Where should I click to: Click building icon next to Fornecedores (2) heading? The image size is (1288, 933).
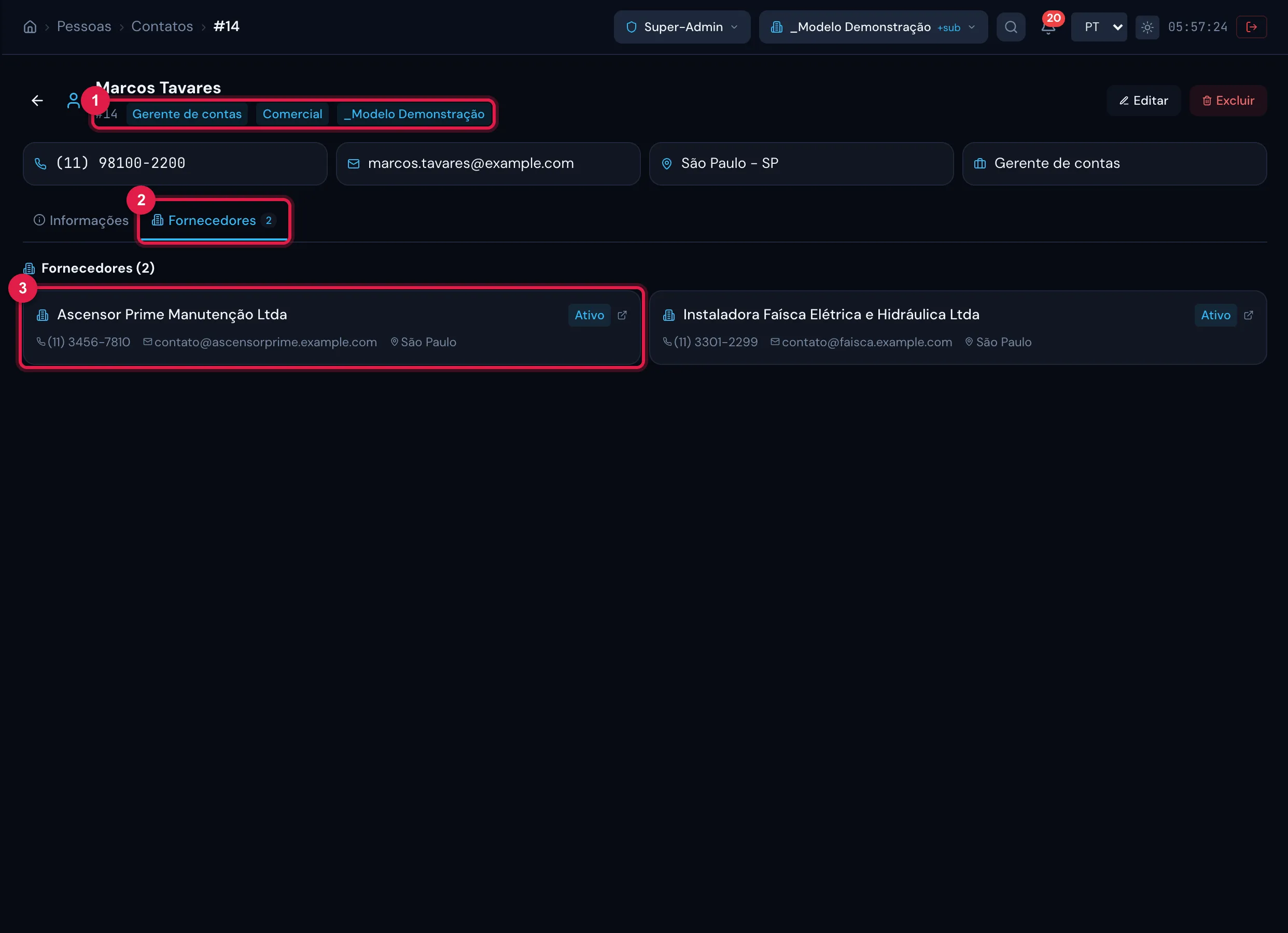coord(29,268)
